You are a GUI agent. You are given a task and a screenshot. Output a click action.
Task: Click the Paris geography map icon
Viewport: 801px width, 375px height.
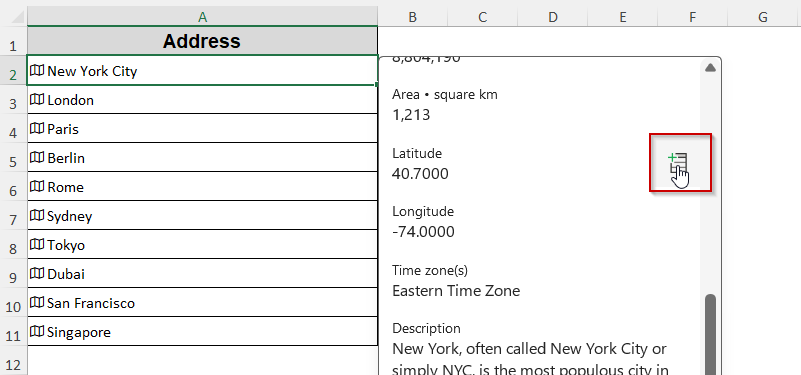coord(37,128)
